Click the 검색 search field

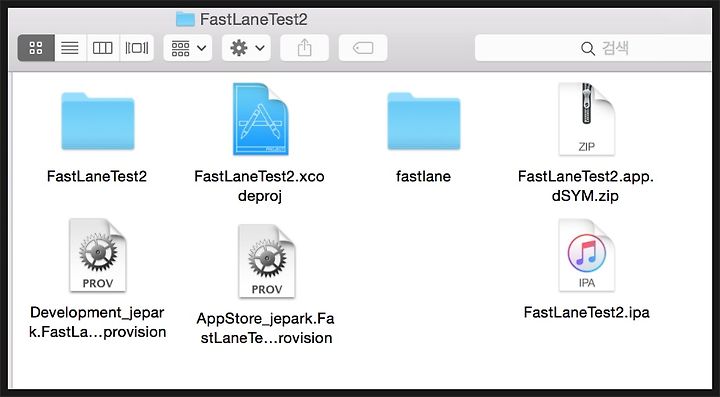[x=593, y=48]
